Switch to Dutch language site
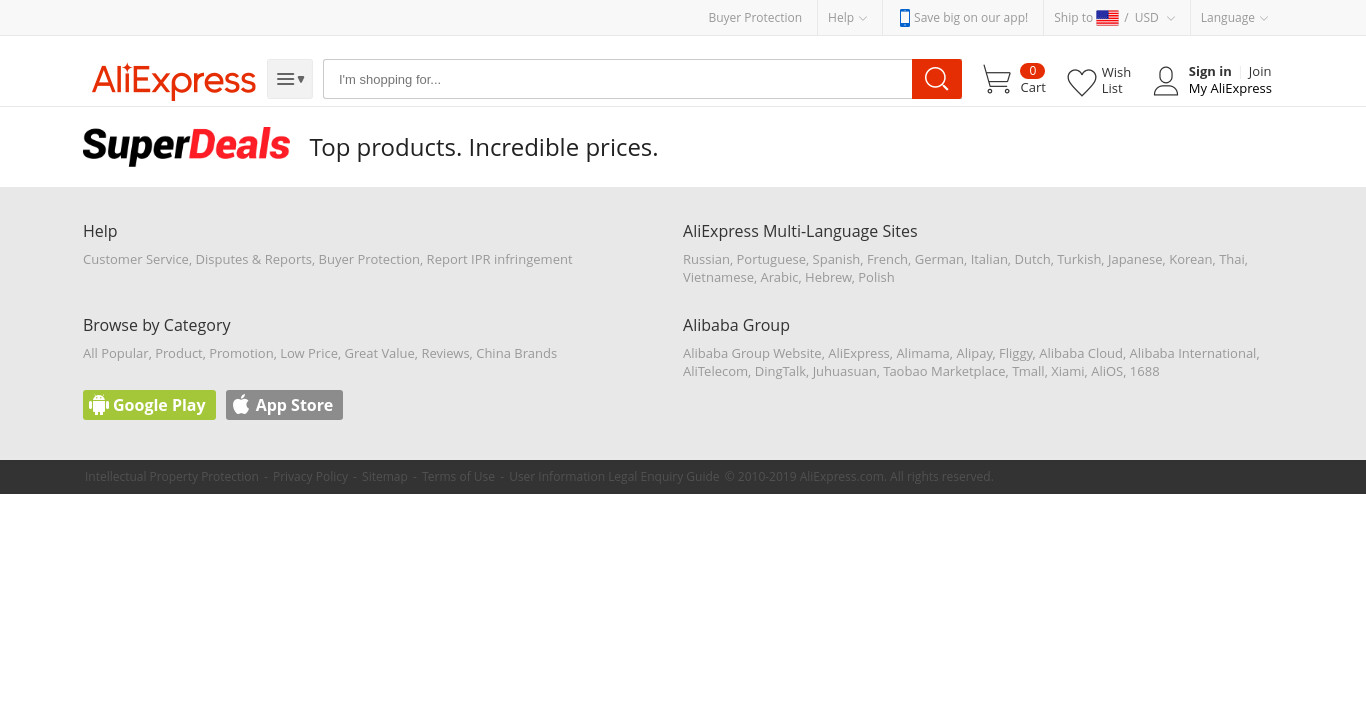 [1032, 259]
